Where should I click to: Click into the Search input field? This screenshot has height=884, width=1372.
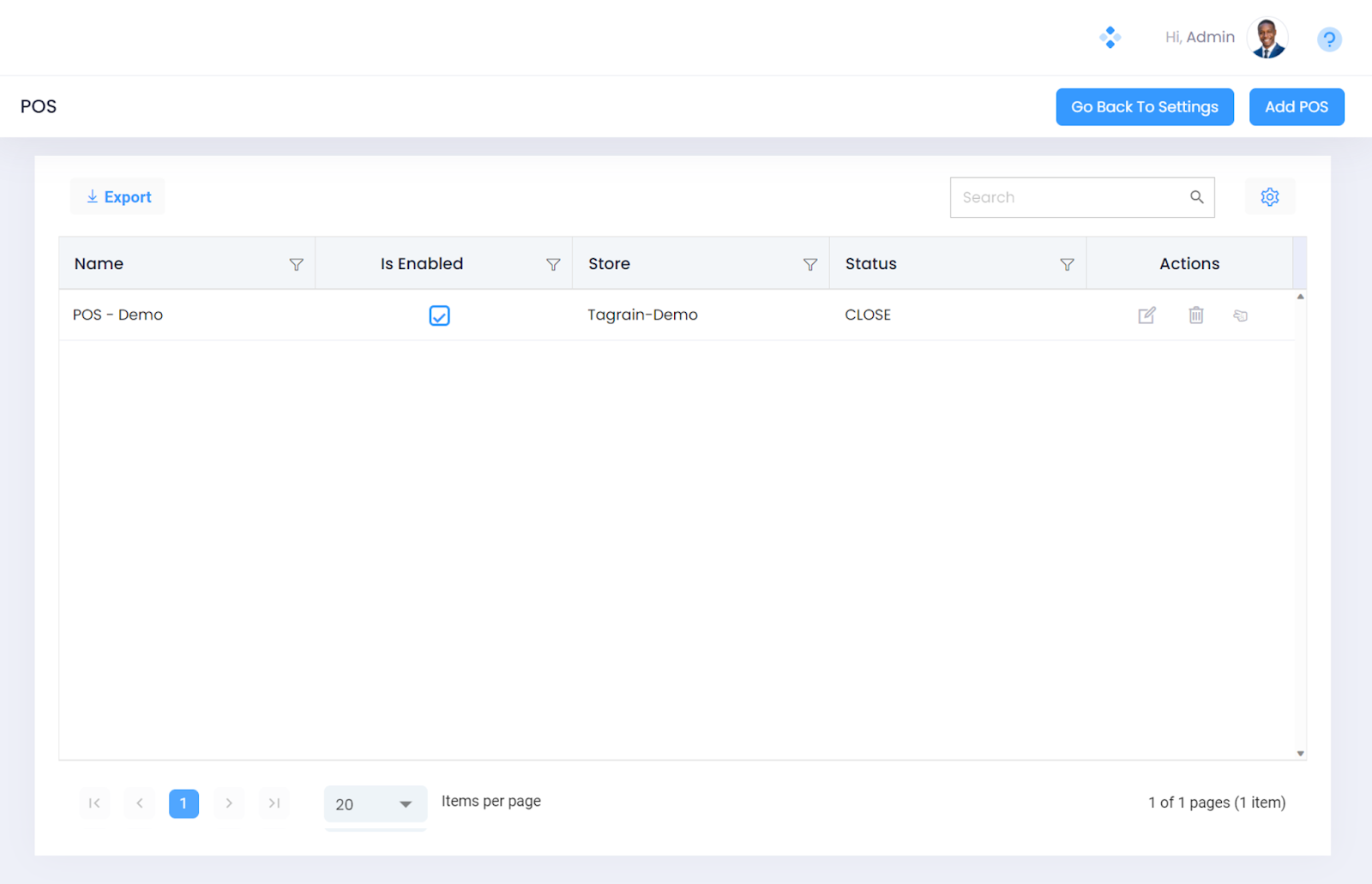[1068, 197]
